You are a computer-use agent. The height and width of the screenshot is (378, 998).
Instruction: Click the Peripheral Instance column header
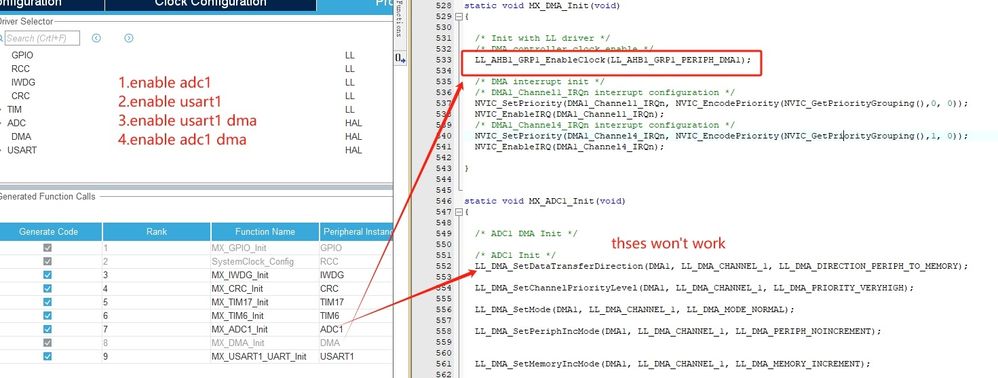tap(356, 232)
